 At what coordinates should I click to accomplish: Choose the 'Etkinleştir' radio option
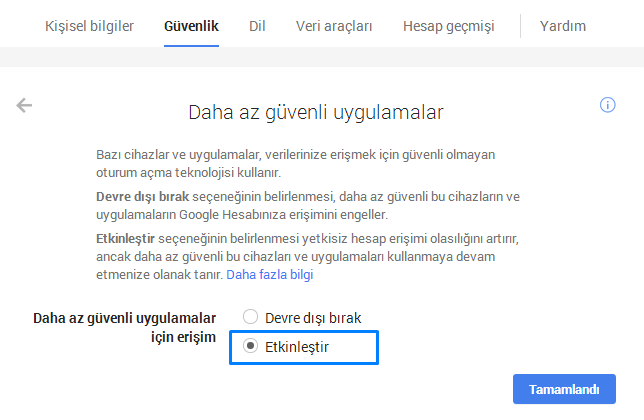[x=250, y=346]
